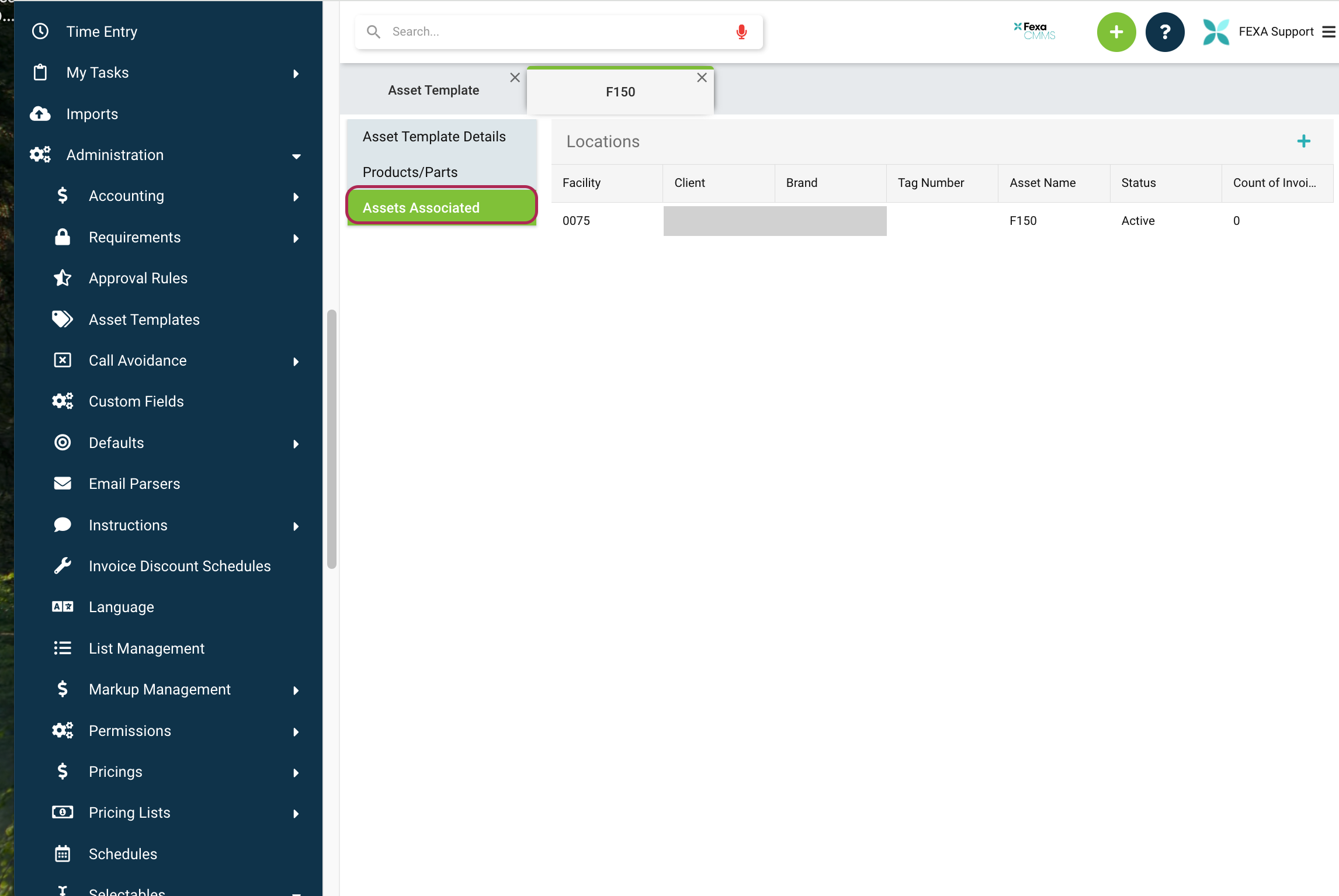
Task: Expand the My Tasks submenu arrow
Action: tap(296, 74)
